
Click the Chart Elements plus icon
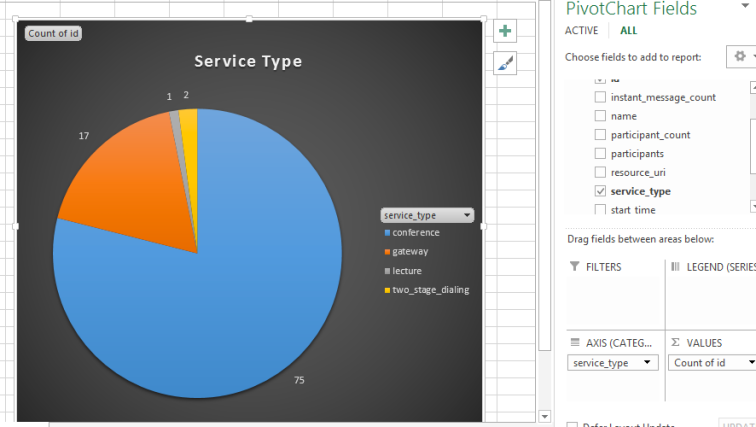(506, 31)
